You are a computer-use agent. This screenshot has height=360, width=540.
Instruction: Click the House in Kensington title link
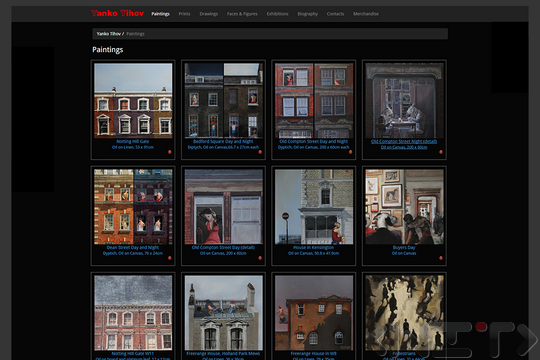(x=313, y=247)
